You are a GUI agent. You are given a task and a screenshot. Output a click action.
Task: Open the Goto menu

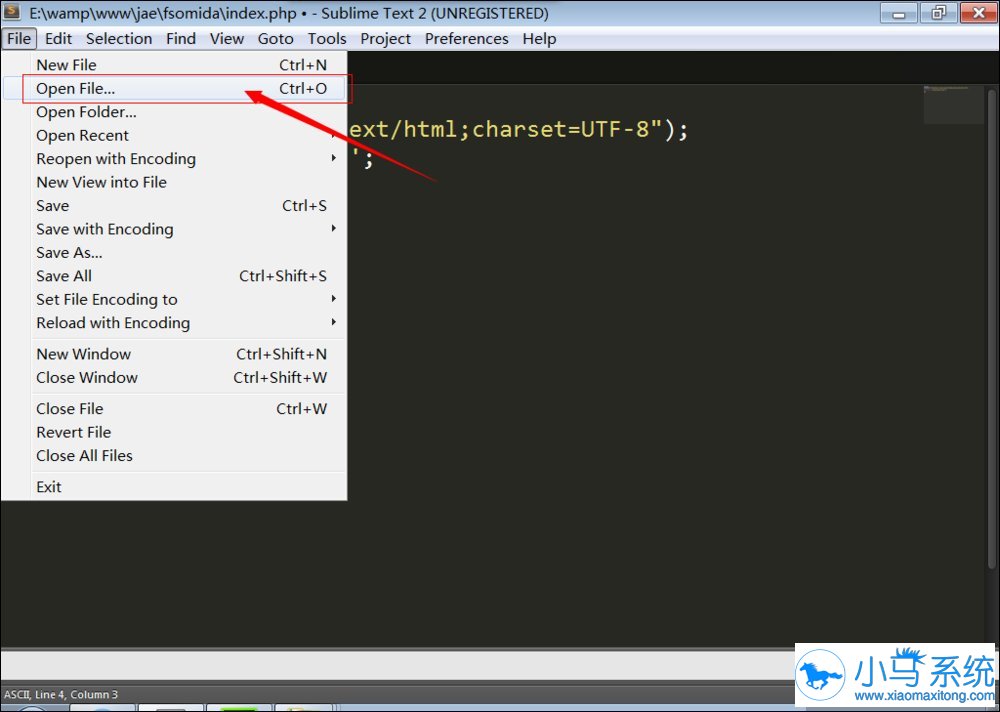pyautogui.click(x=276, y=39)
